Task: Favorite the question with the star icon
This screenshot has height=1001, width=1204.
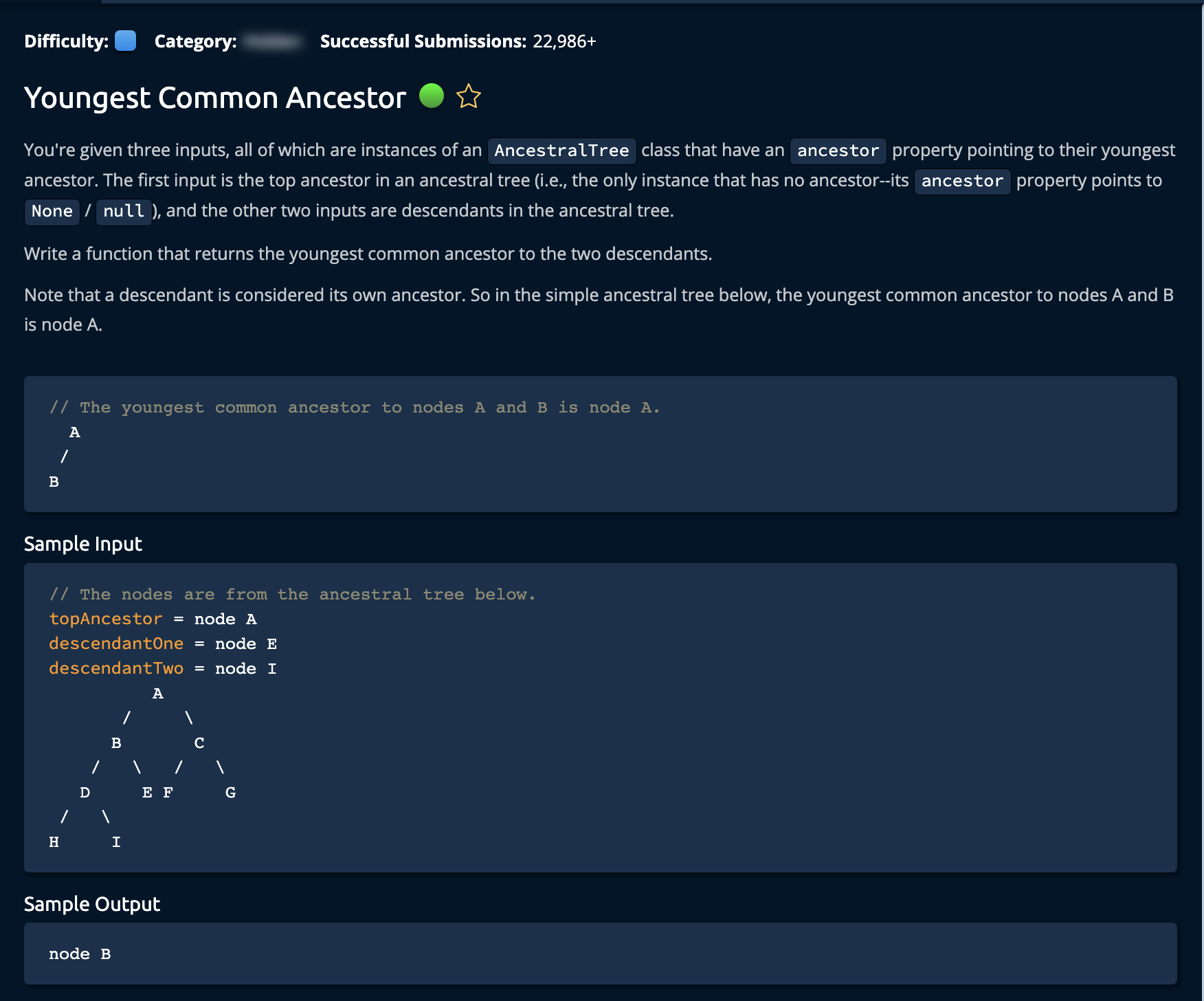Action: [469, 96]
